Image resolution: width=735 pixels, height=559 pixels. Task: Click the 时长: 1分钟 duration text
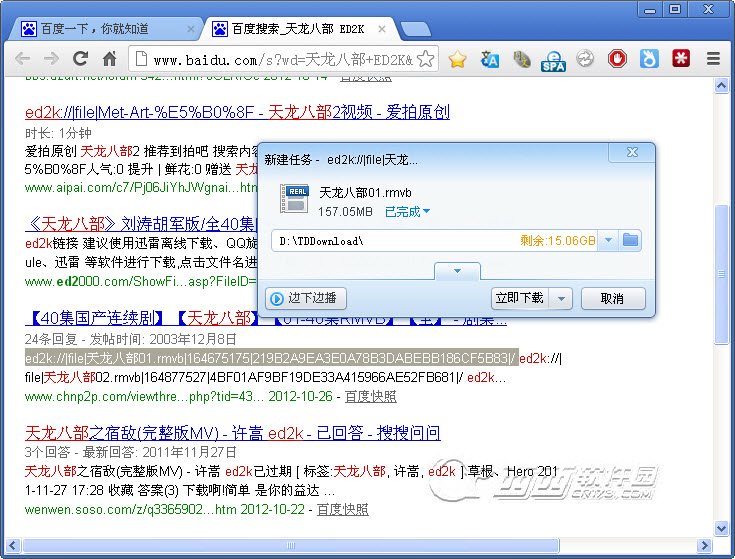click(58, 133)
